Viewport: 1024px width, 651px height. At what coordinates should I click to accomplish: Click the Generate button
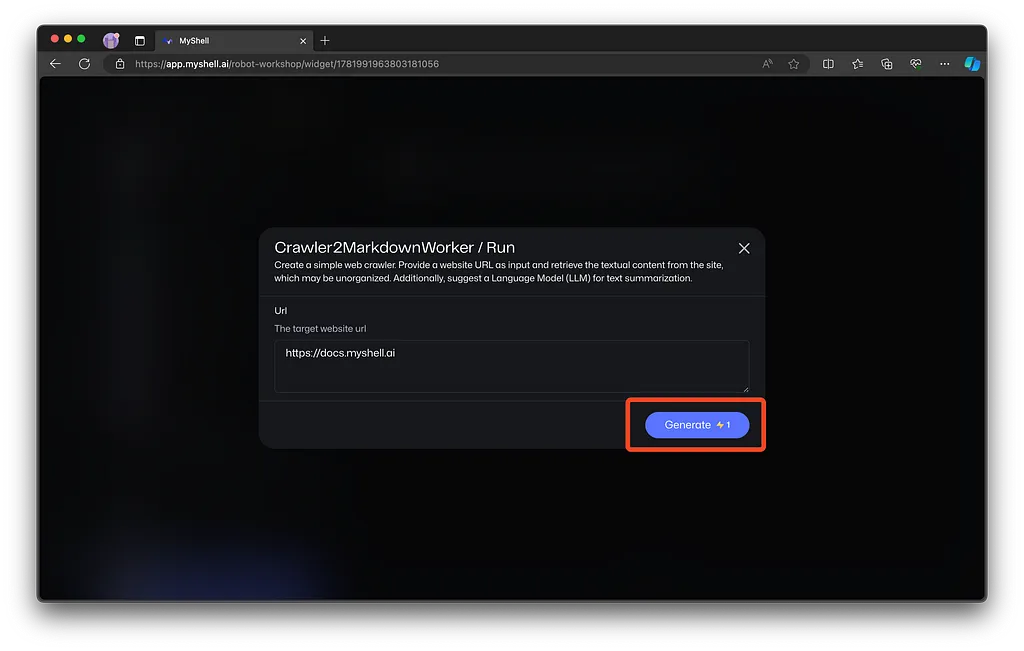tap(697, 425)
